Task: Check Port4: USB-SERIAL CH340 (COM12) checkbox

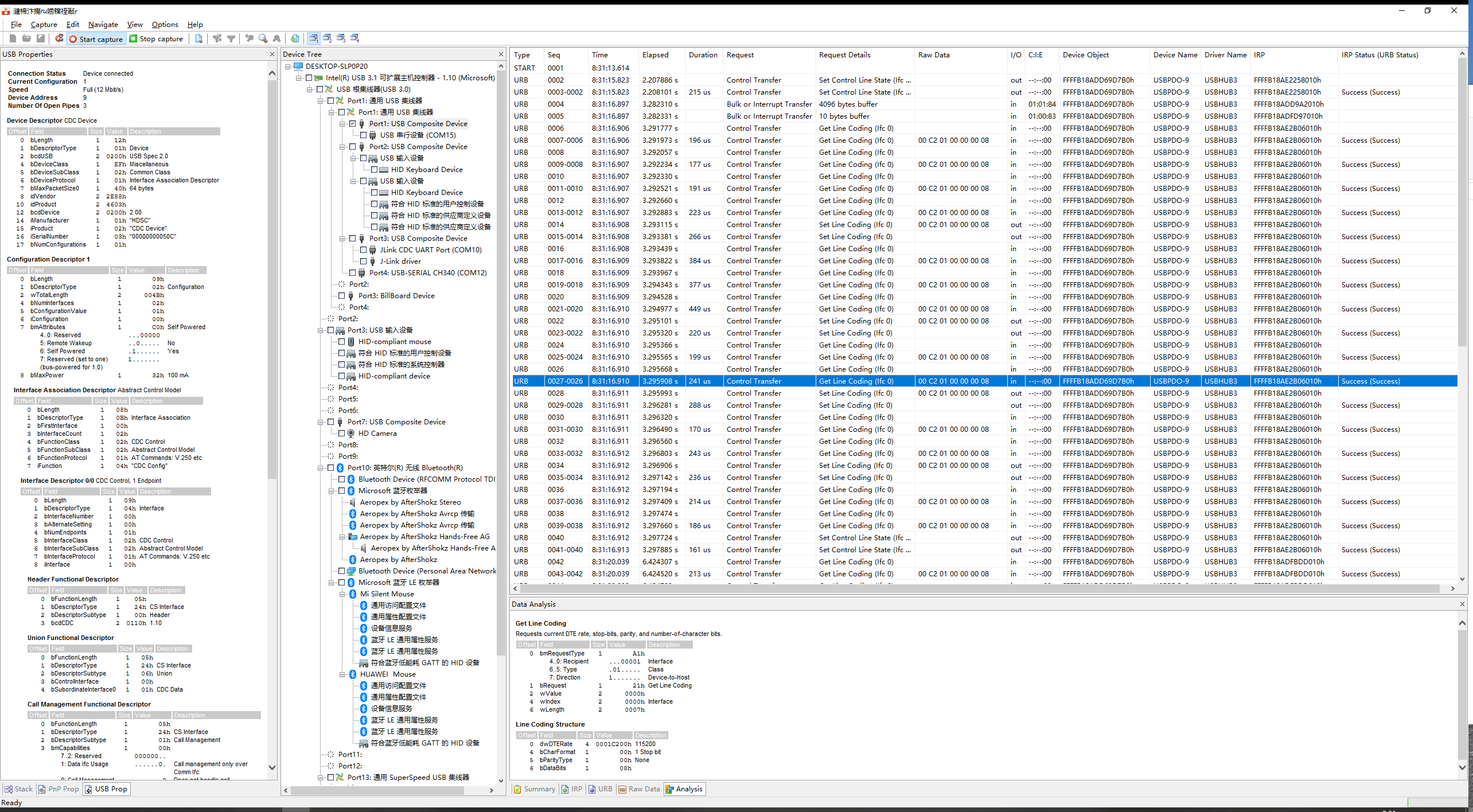Action: [x=353, y=272]
